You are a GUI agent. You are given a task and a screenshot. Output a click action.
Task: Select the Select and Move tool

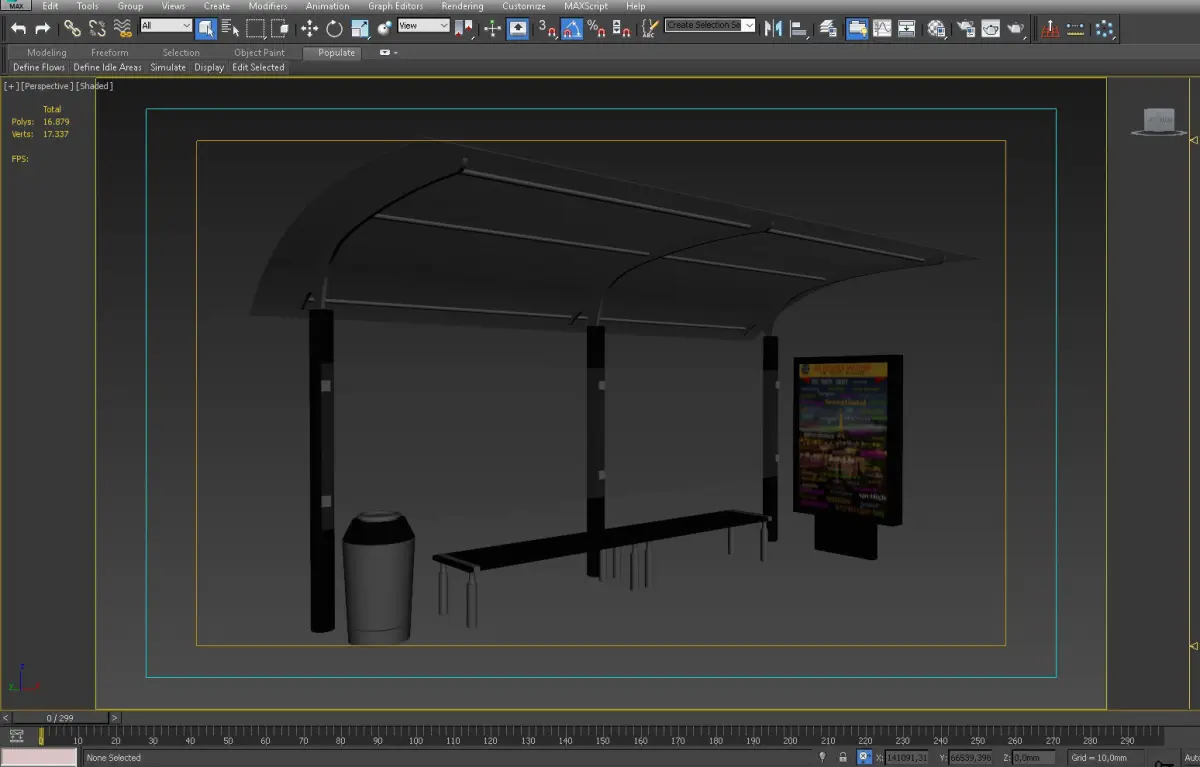(x=310, y=29)
